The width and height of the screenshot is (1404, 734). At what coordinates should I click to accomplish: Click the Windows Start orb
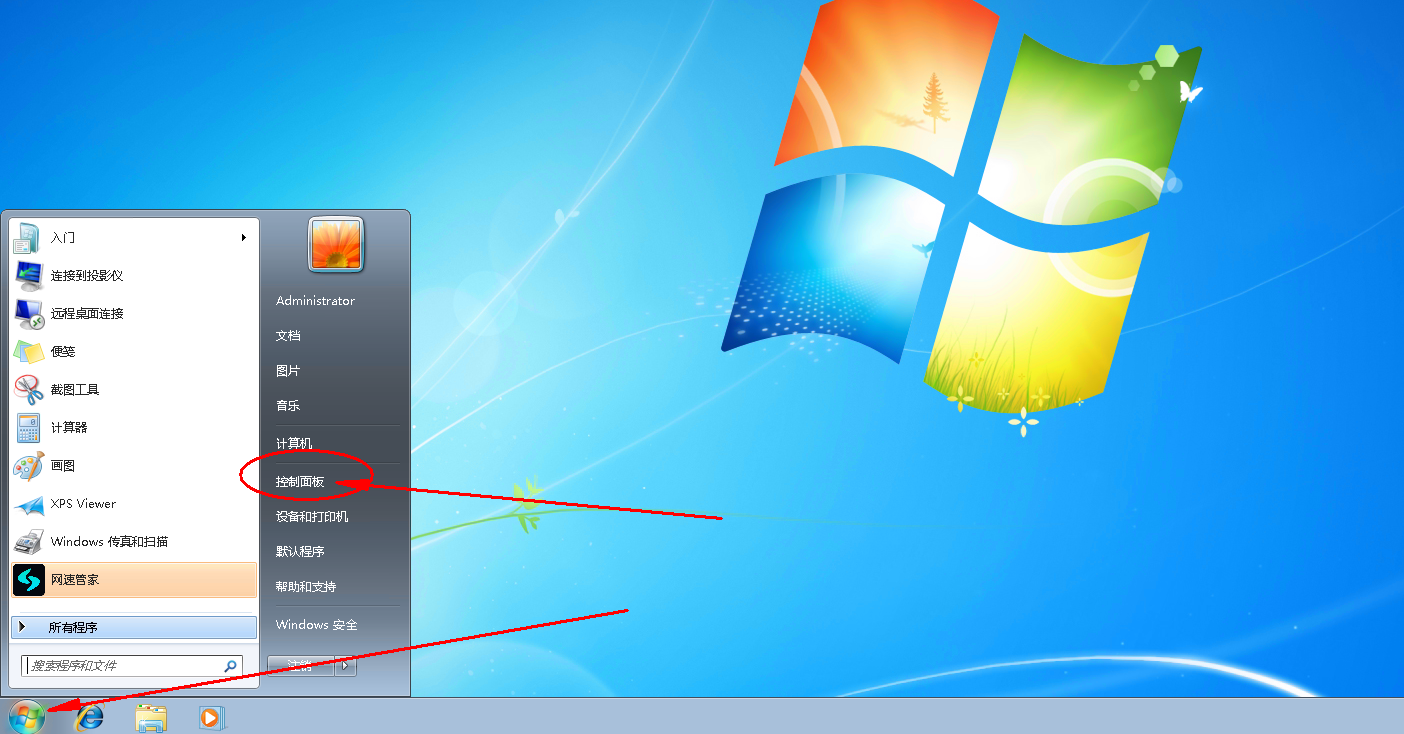[26, 716]
